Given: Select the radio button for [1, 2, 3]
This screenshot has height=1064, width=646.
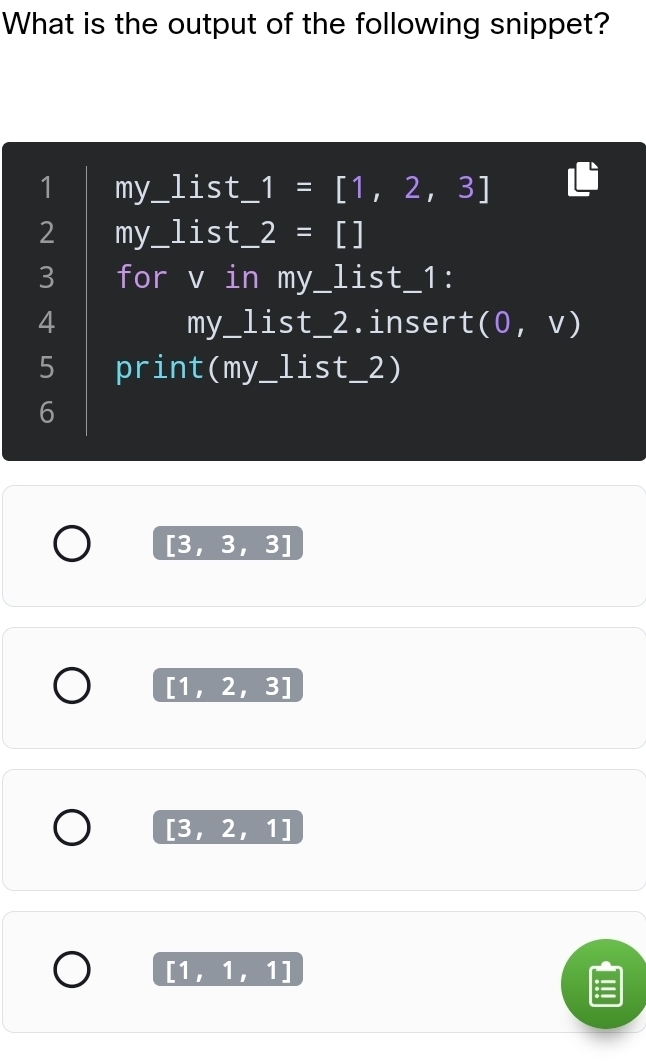Looking at the screenshot, I should (71, 685).
